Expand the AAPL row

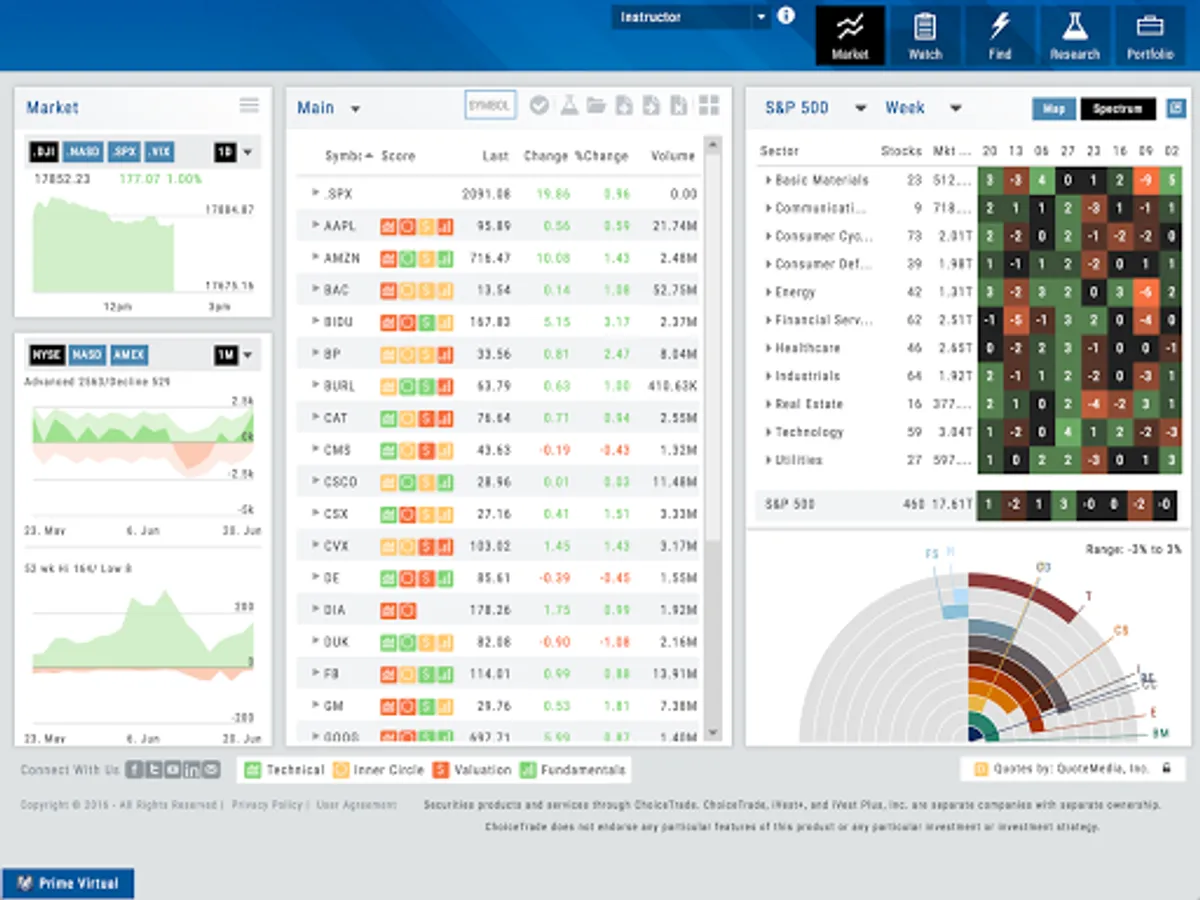click(x=315, y=226)
